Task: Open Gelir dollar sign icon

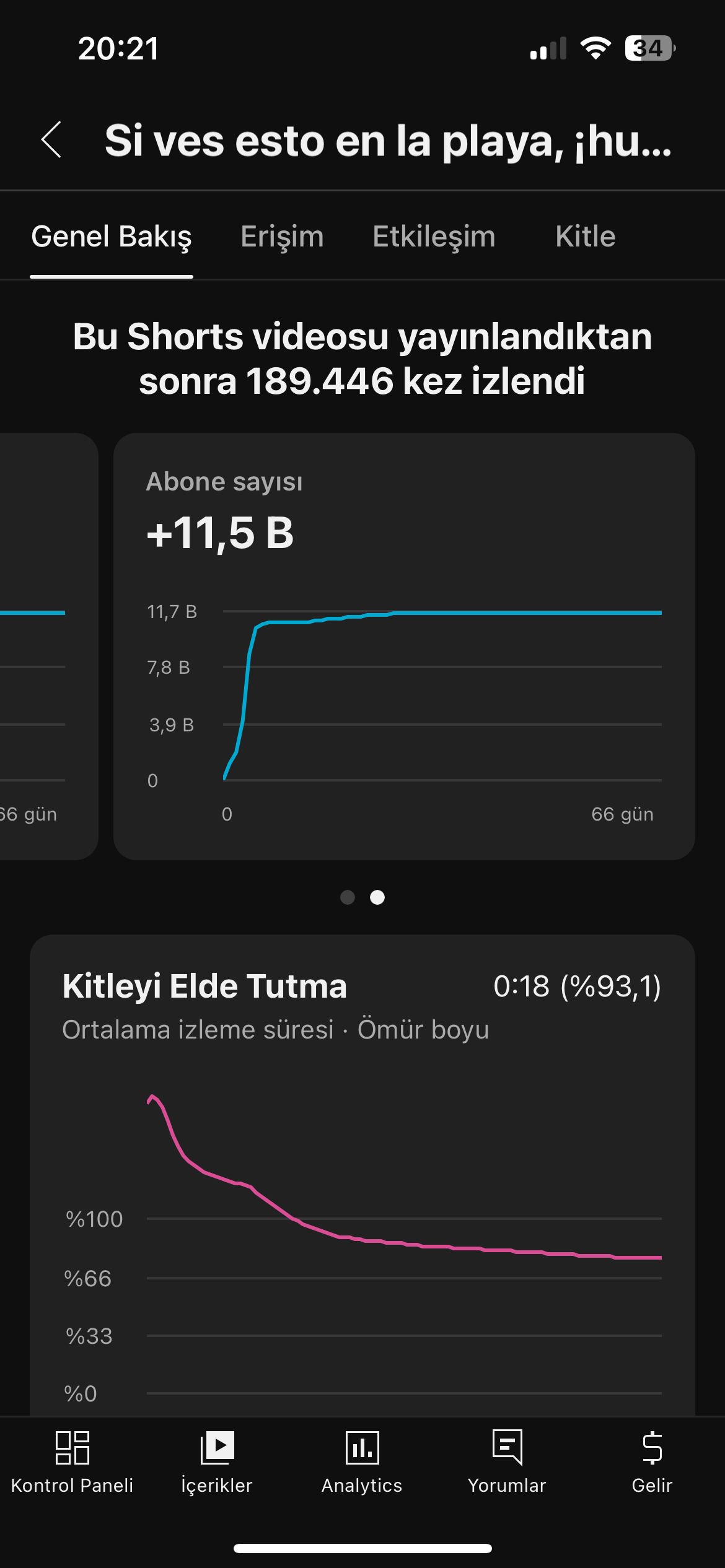Action: 652,1448
